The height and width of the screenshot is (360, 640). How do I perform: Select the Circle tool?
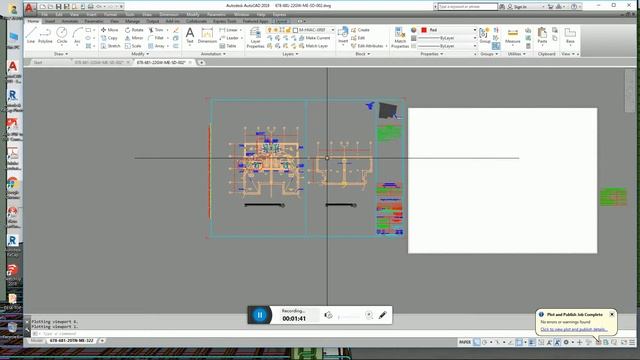[62, 35]
